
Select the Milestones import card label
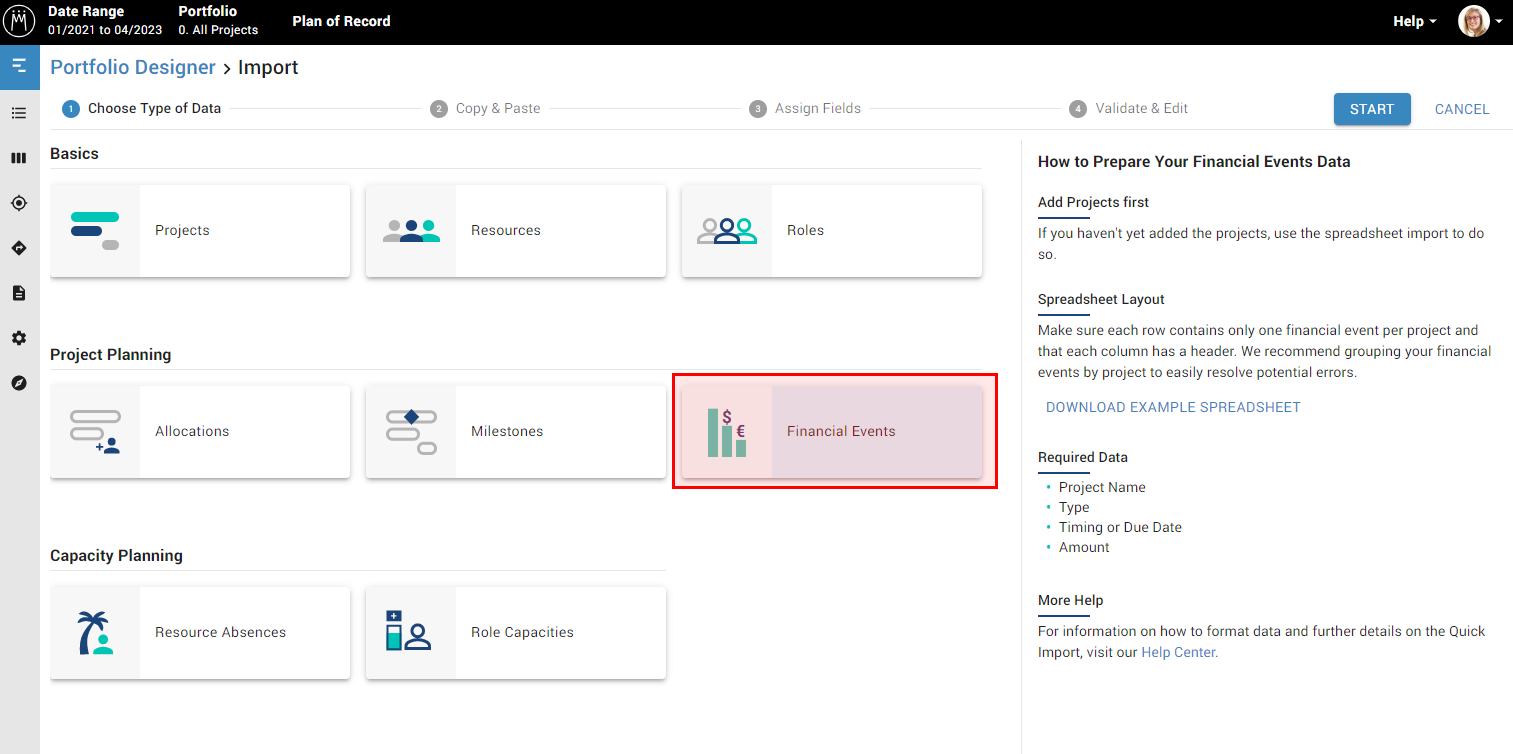click(x=507, y=431)
